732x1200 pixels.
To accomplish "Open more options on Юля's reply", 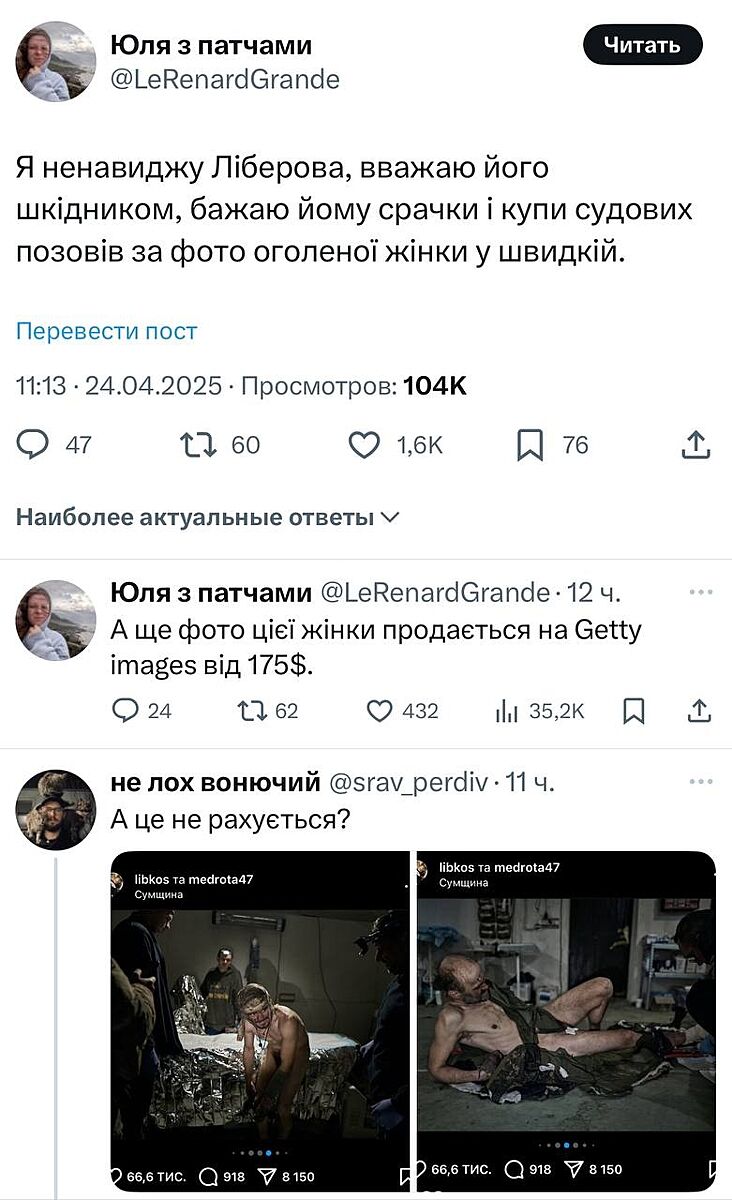I will [700, 592].
